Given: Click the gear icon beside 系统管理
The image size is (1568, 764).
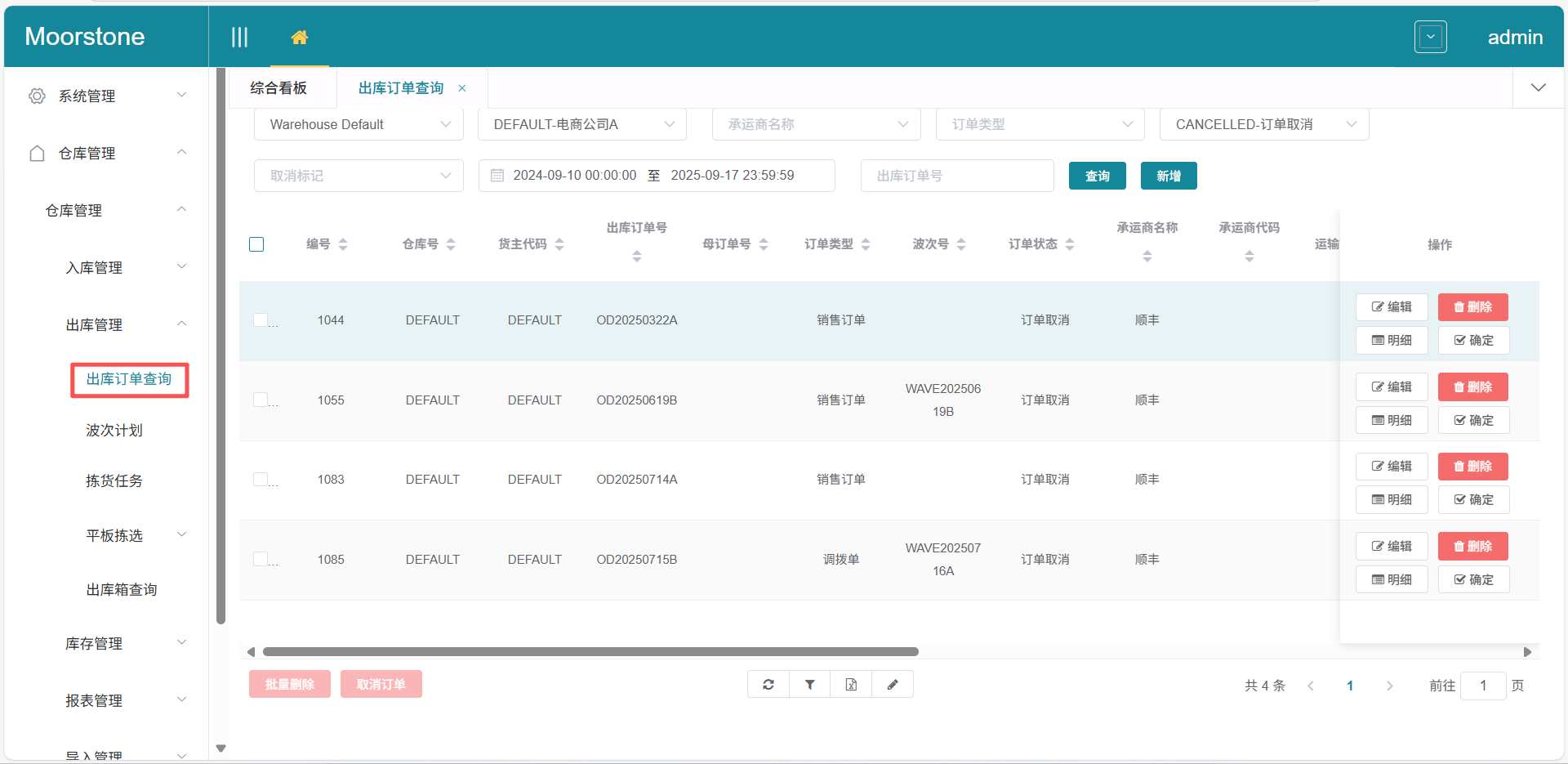Looking at the screenshot, I should click(x=36, y=95).
